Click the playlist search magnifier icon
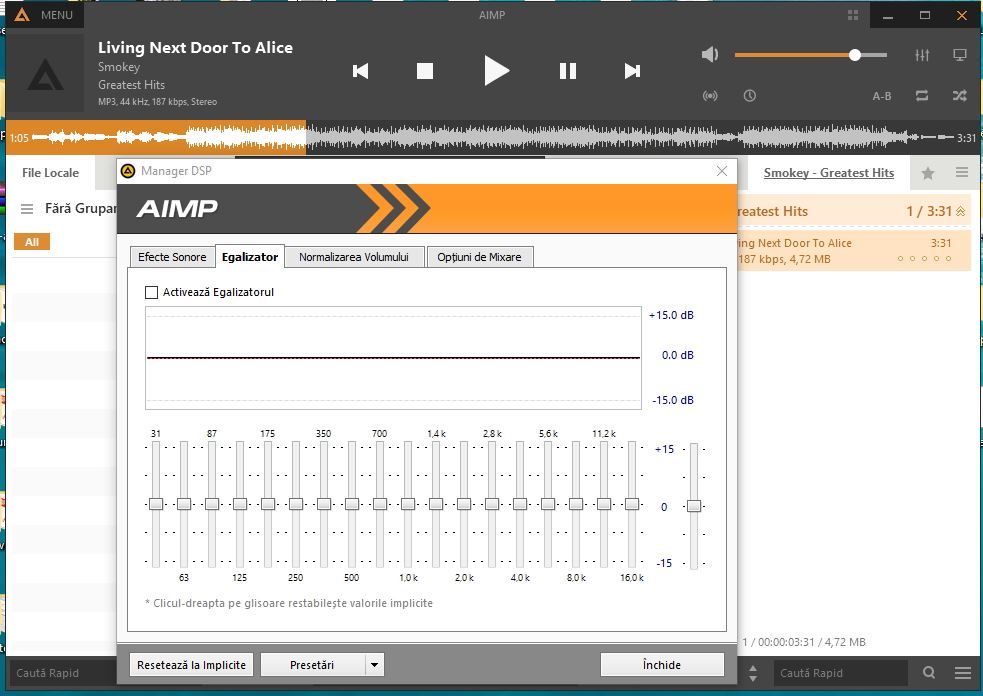The image size is (983, 696). [929, 673]
